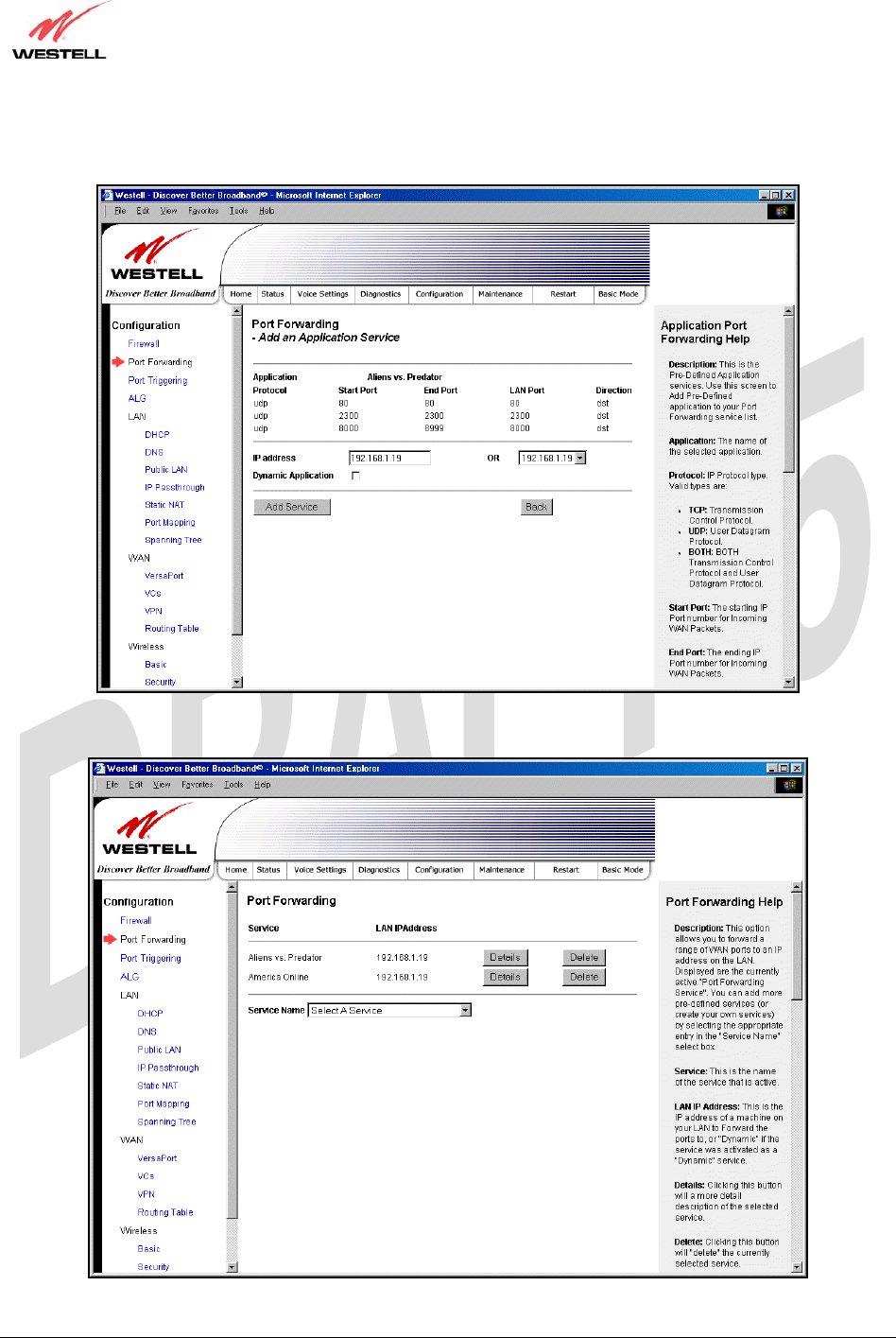Image resolution: width=896 pixels, height=1338 pixels.
Task: Open Voice Settings tab in top window
Action: click(x=322, y=294)
